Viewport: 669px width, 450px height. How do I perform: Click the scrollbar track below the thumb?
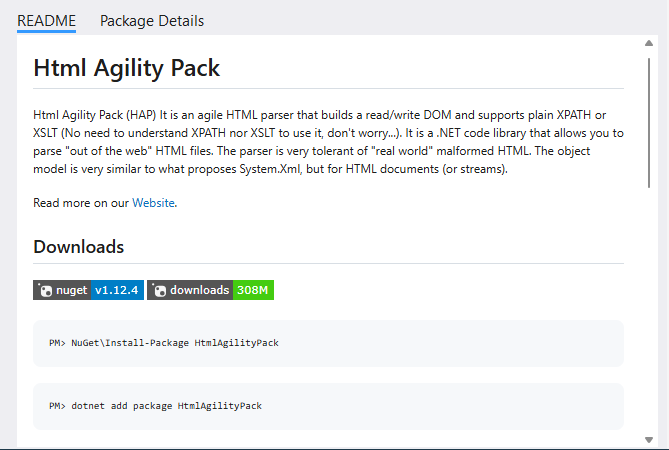[x=649, y=311]
